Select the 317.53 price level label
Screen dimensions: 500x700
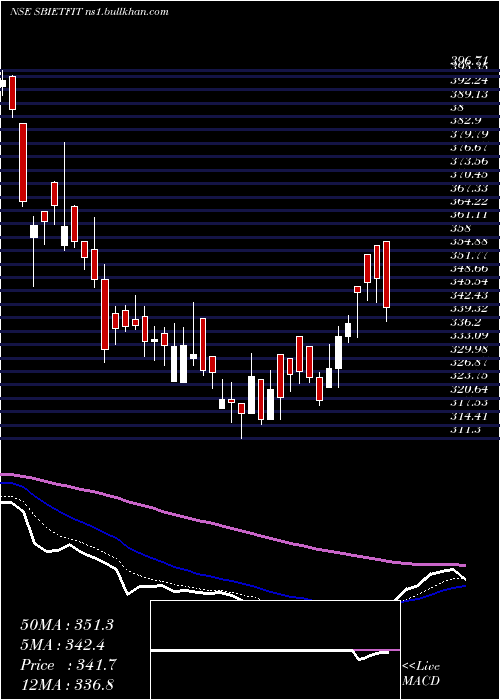pyautogui.click(x=468, y=402)
